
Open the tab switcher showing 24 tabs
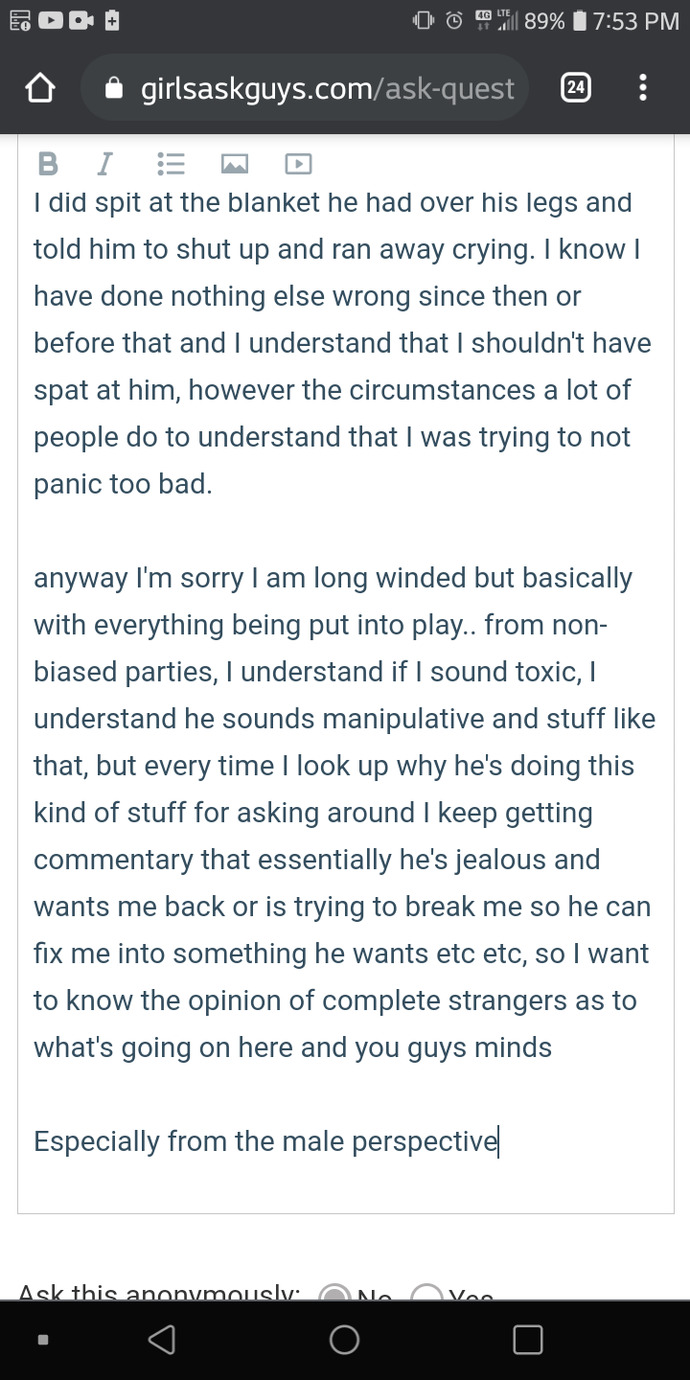pos(575,89)
